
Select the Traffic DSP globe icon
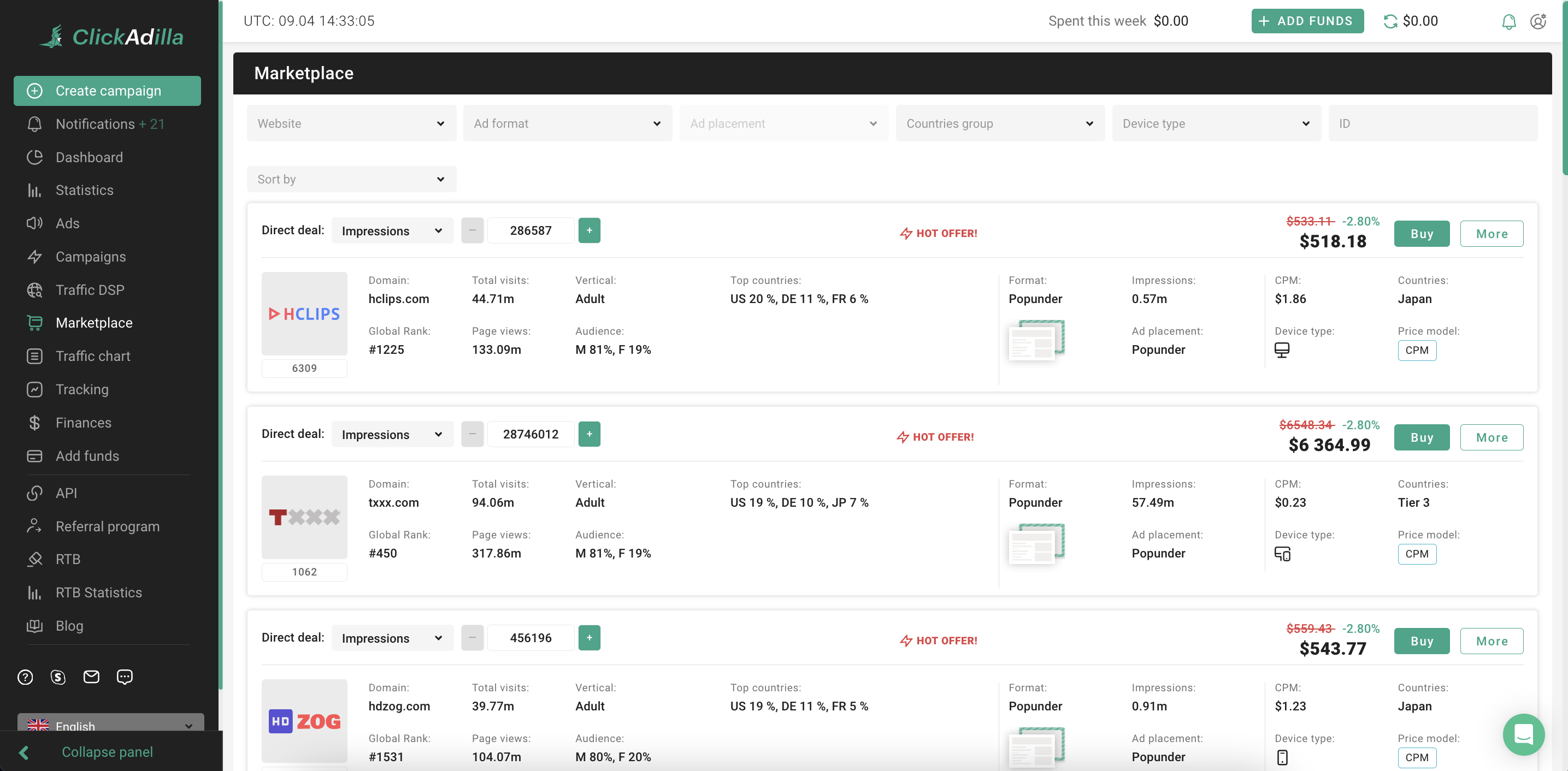(x=35, y=289)
